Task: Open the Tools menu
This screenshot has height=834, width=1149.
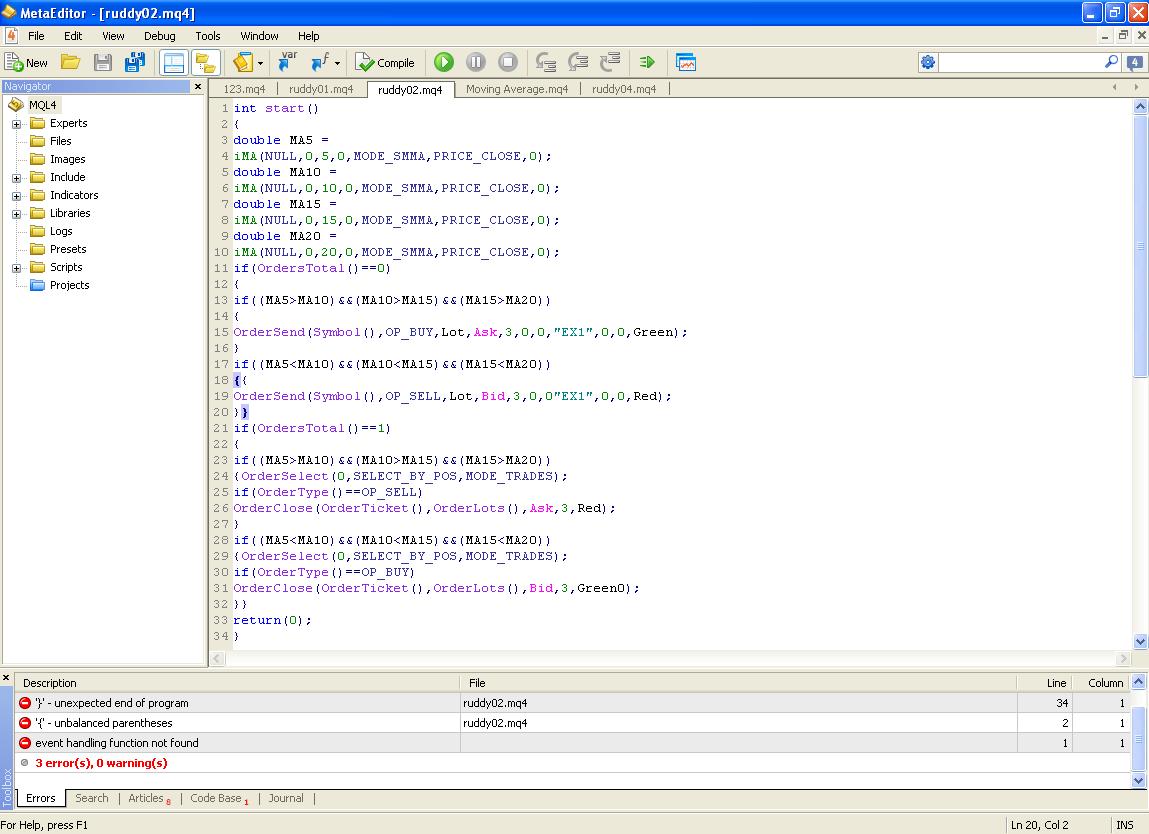Action: pyautogui.click(x=207, y=36)
